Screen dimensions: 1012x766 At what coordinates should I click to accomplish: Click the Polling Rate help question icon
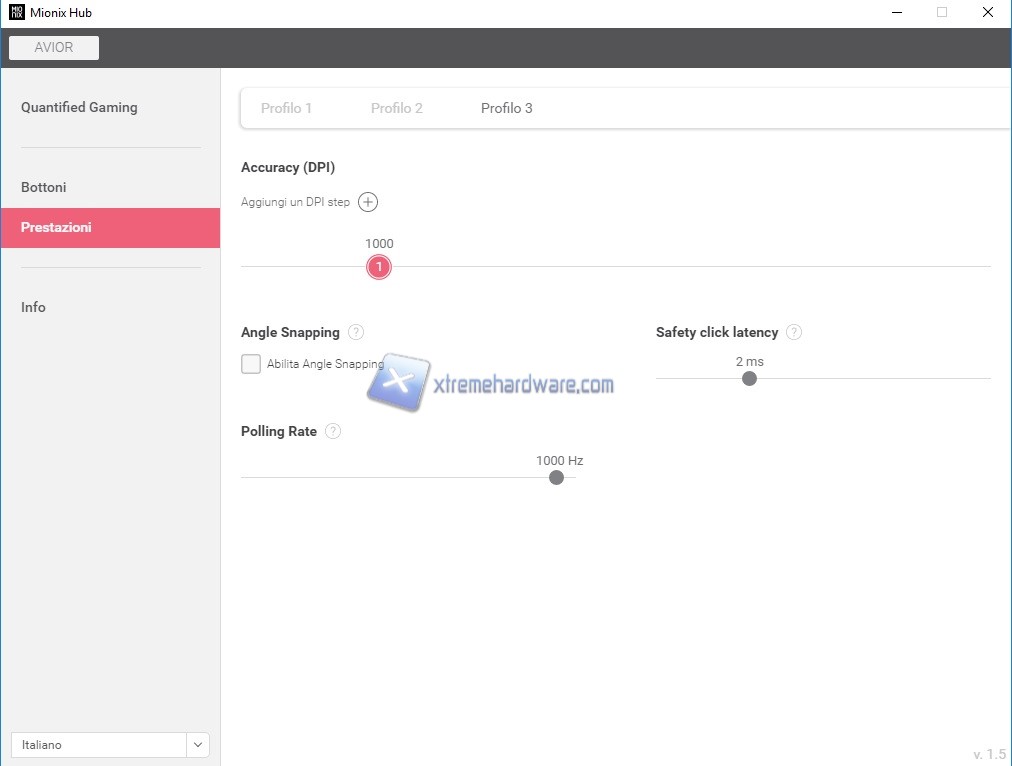(x=333, y=431)
